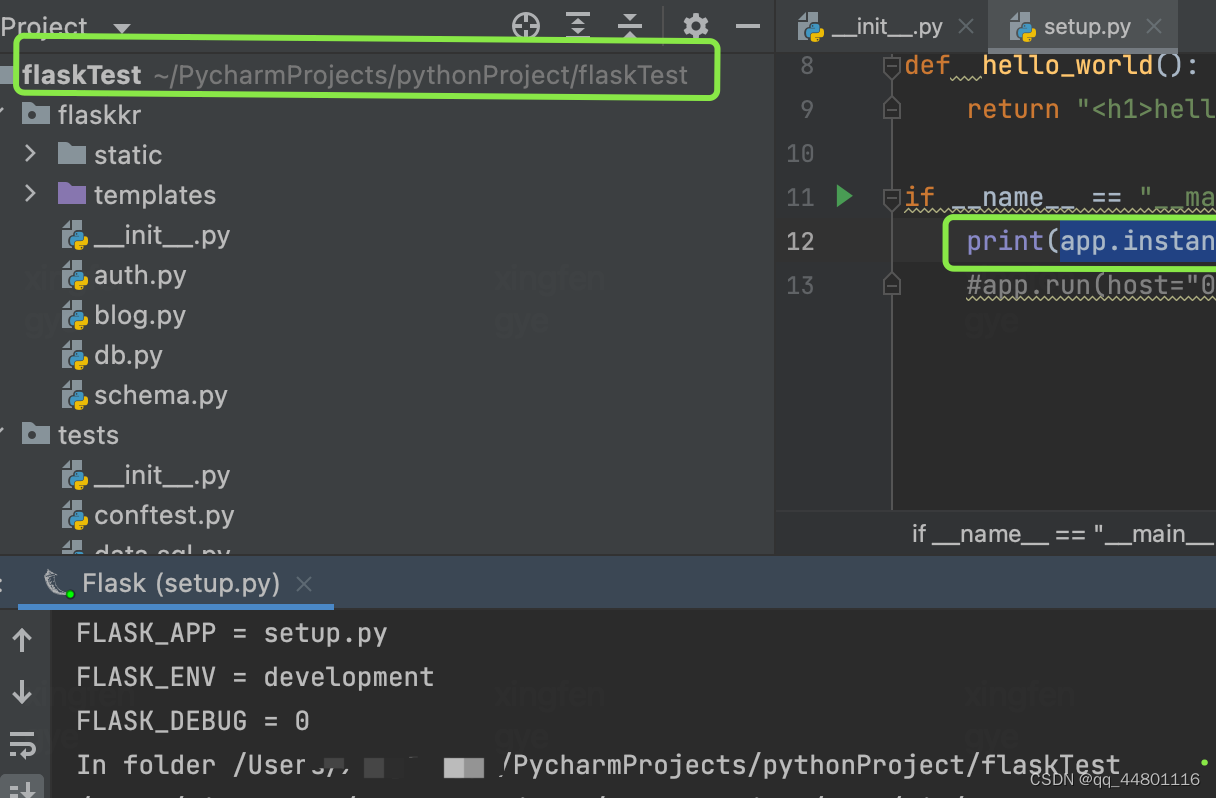Click the Flask icon on the run tab

point(59,583)
